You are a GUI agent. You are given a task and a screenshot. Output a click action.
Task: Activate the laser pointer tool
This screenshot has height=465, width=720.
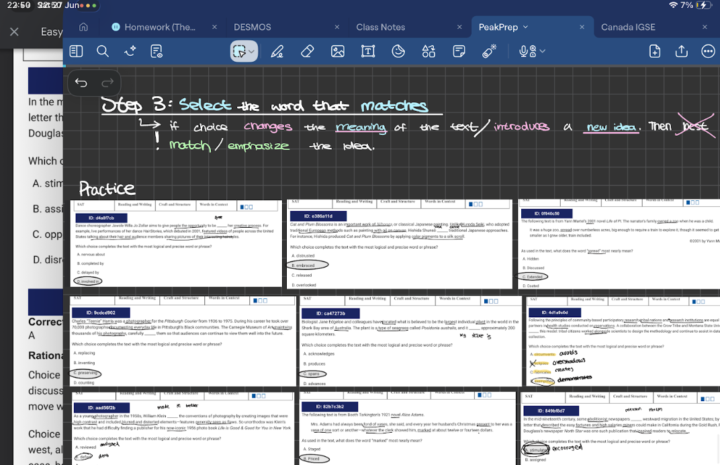489,51
